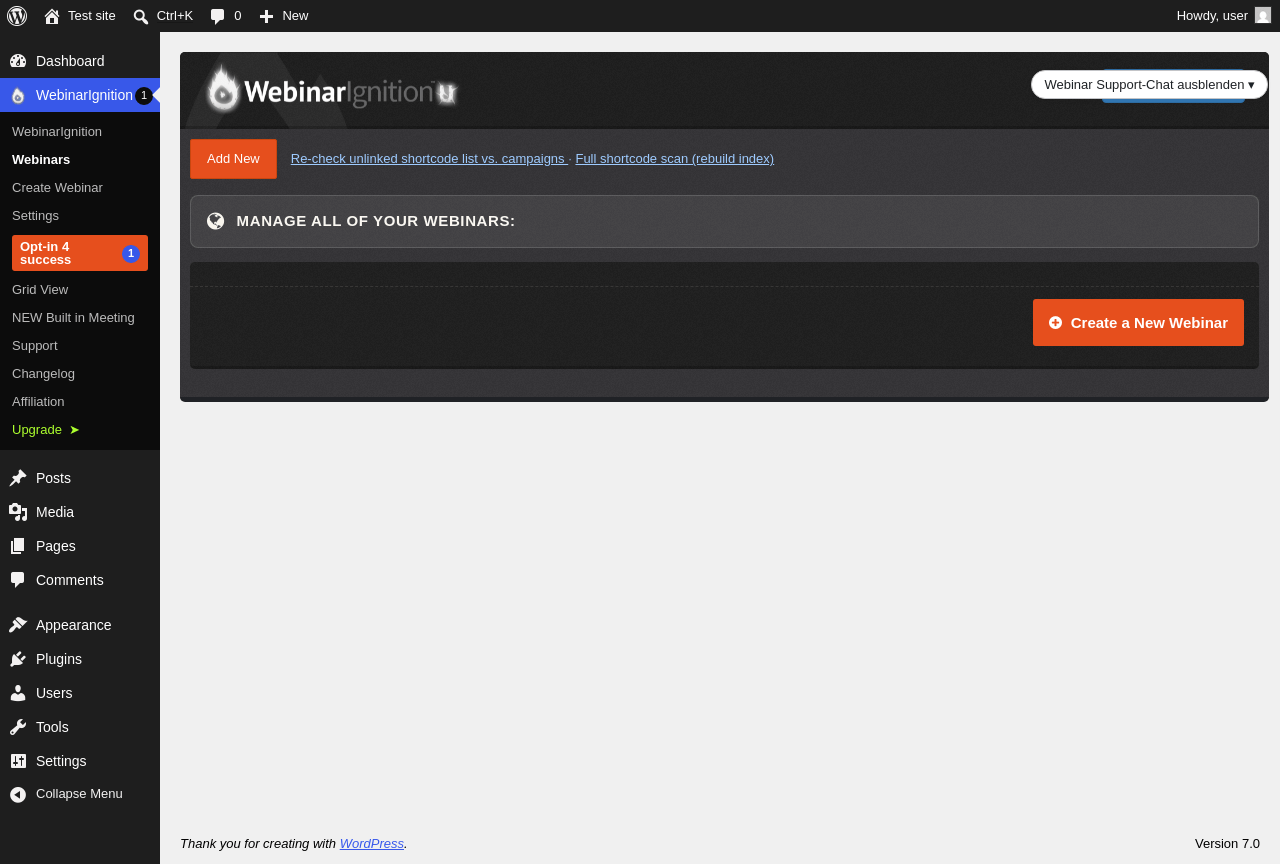Image resolution: width=1280 pixels, height=864 pixels.
Task: Open the comments bubble in admin bar
Action: point(217,16)
